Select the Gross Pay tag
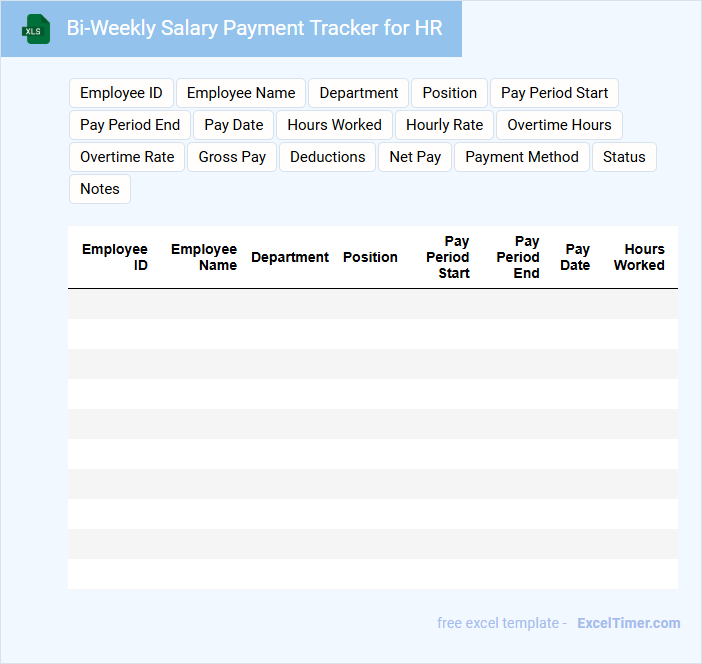 pos(232,157)
